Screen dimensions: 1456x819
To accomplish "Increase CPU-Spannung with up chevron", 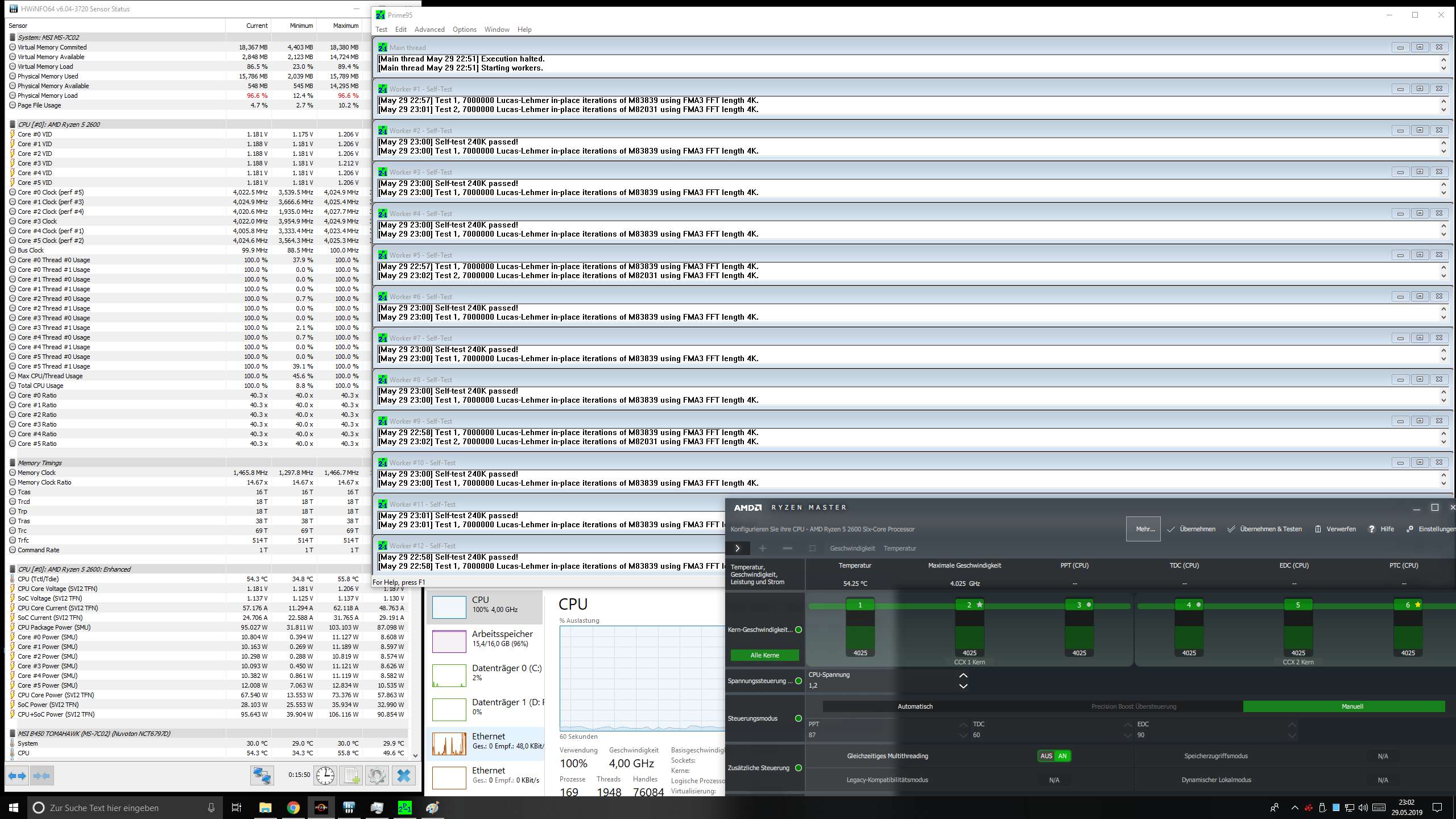I will [x=963, y=676].
